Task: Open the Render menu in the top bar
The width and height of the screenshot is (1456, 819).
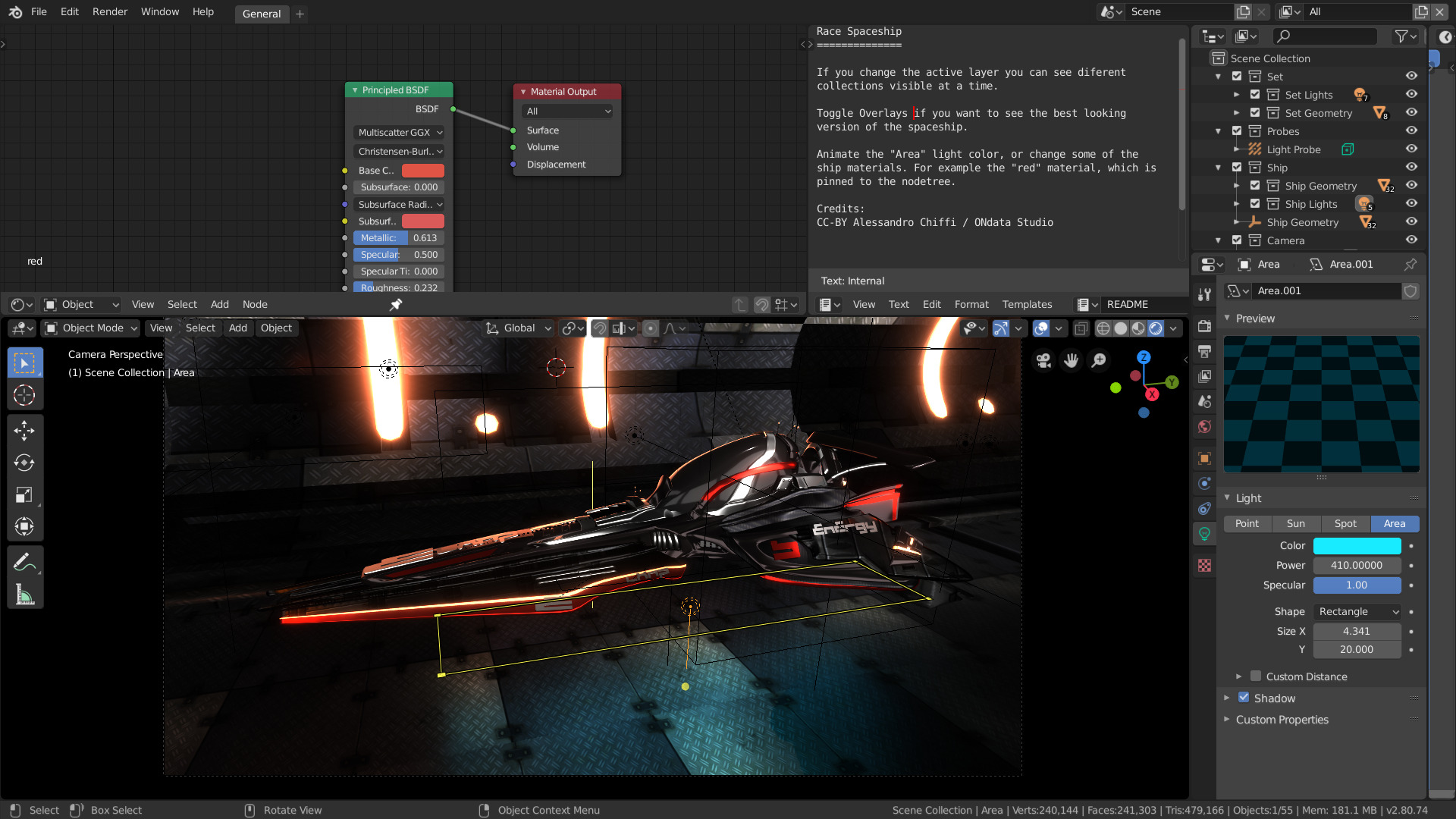Action: click(109, 11)
